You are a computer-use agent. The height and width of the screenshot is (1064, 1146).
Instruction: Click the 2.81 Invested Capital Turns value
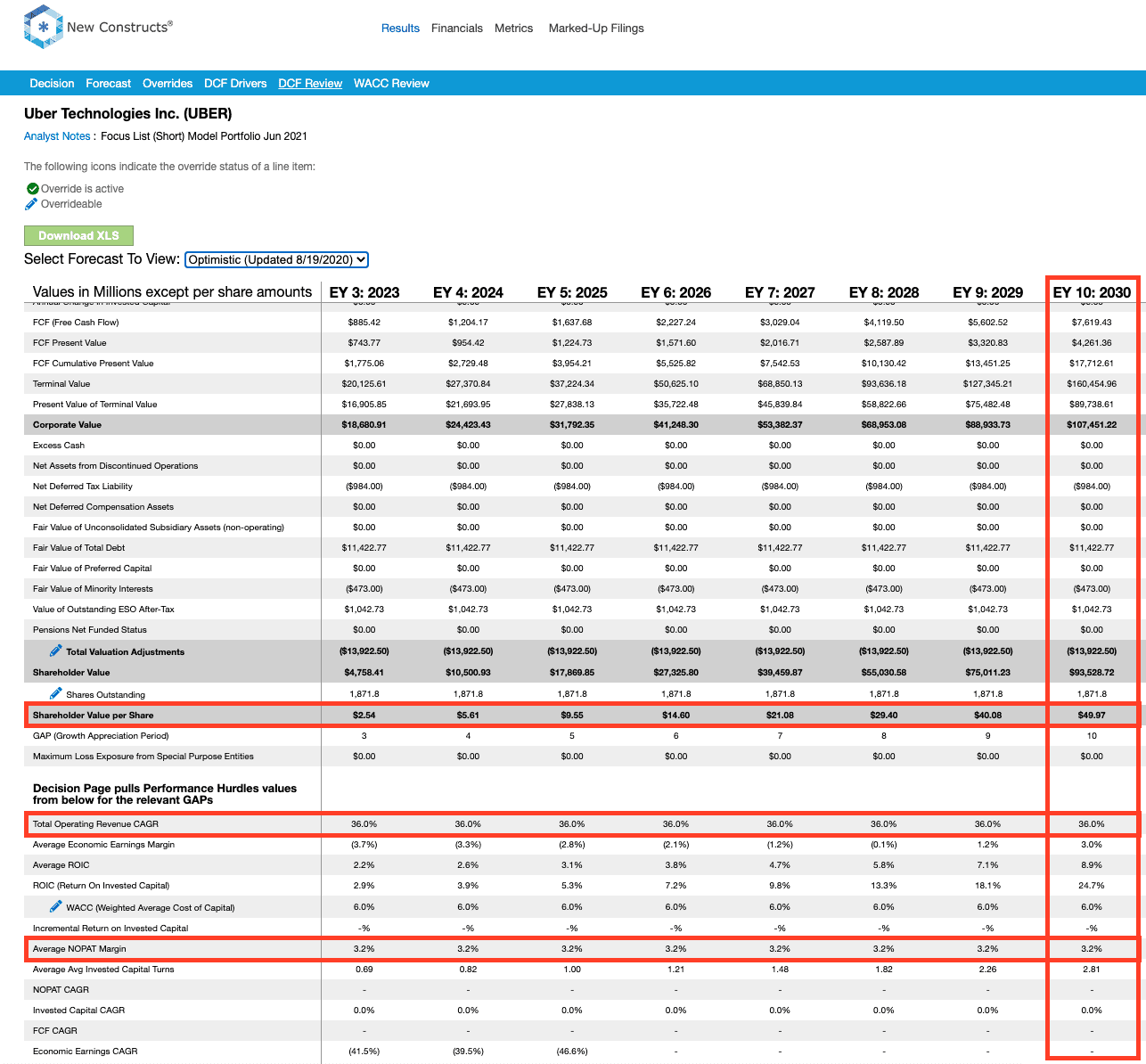coord(1092,970)
